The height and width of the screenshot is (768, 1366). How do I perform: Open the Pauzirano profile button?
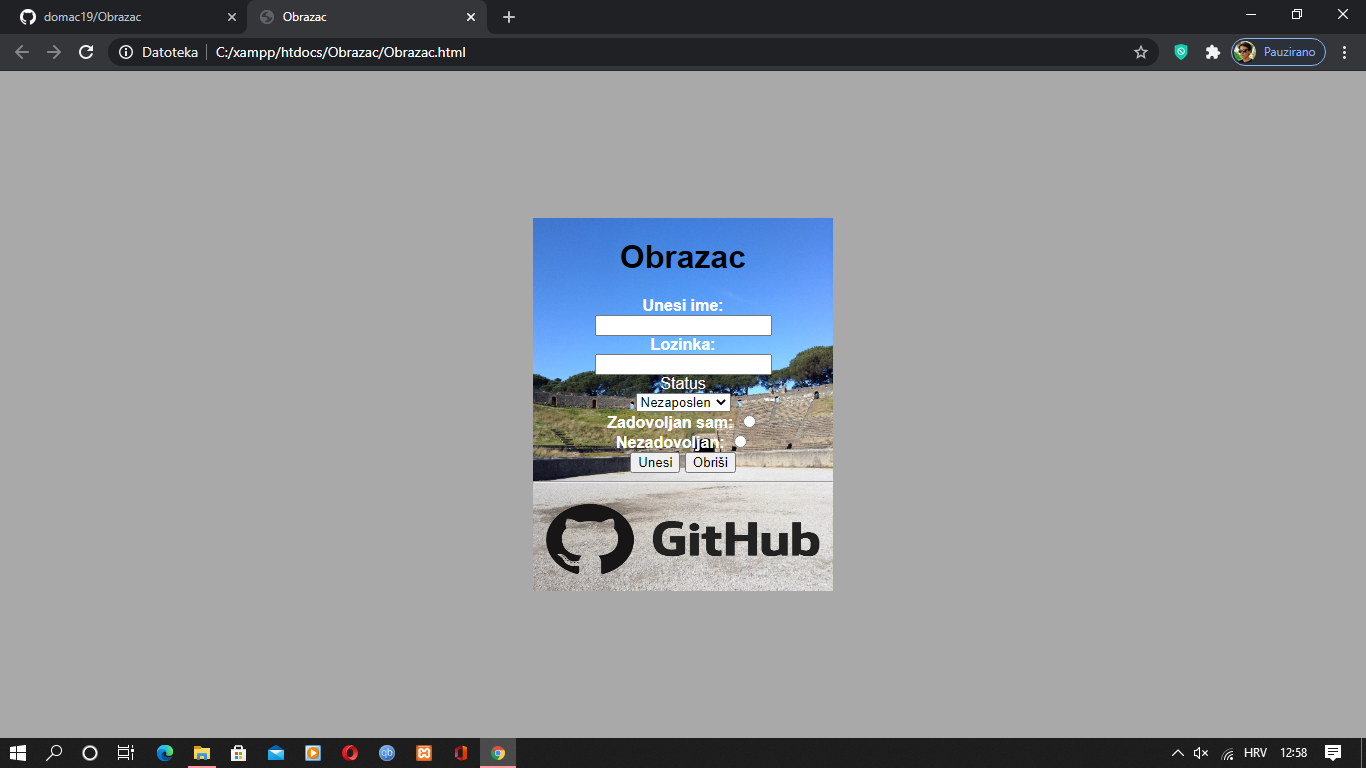coord(1278,52)
